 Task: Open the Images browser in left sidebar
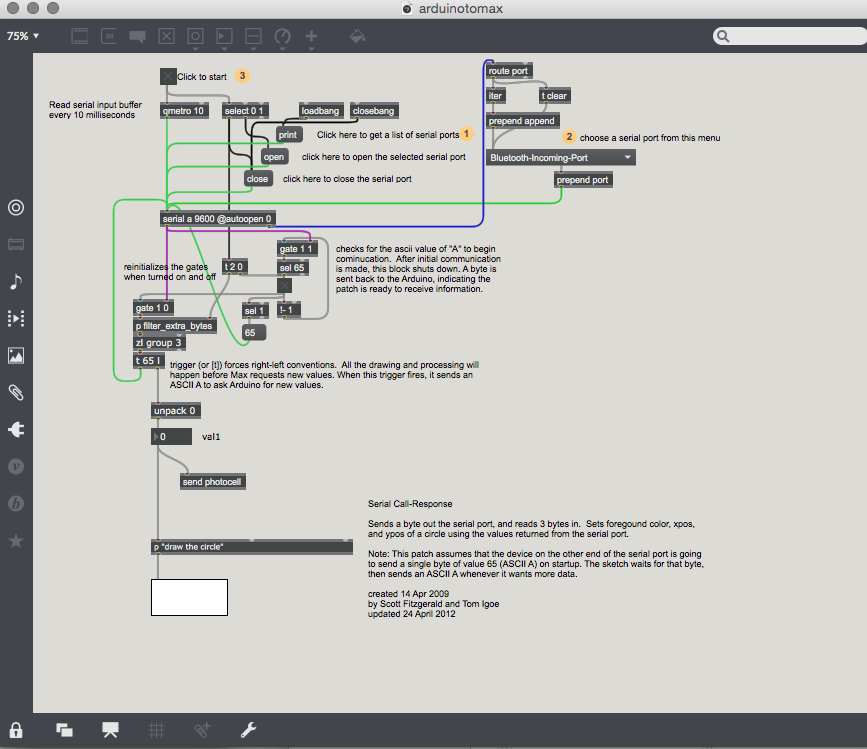click(16, 355)
